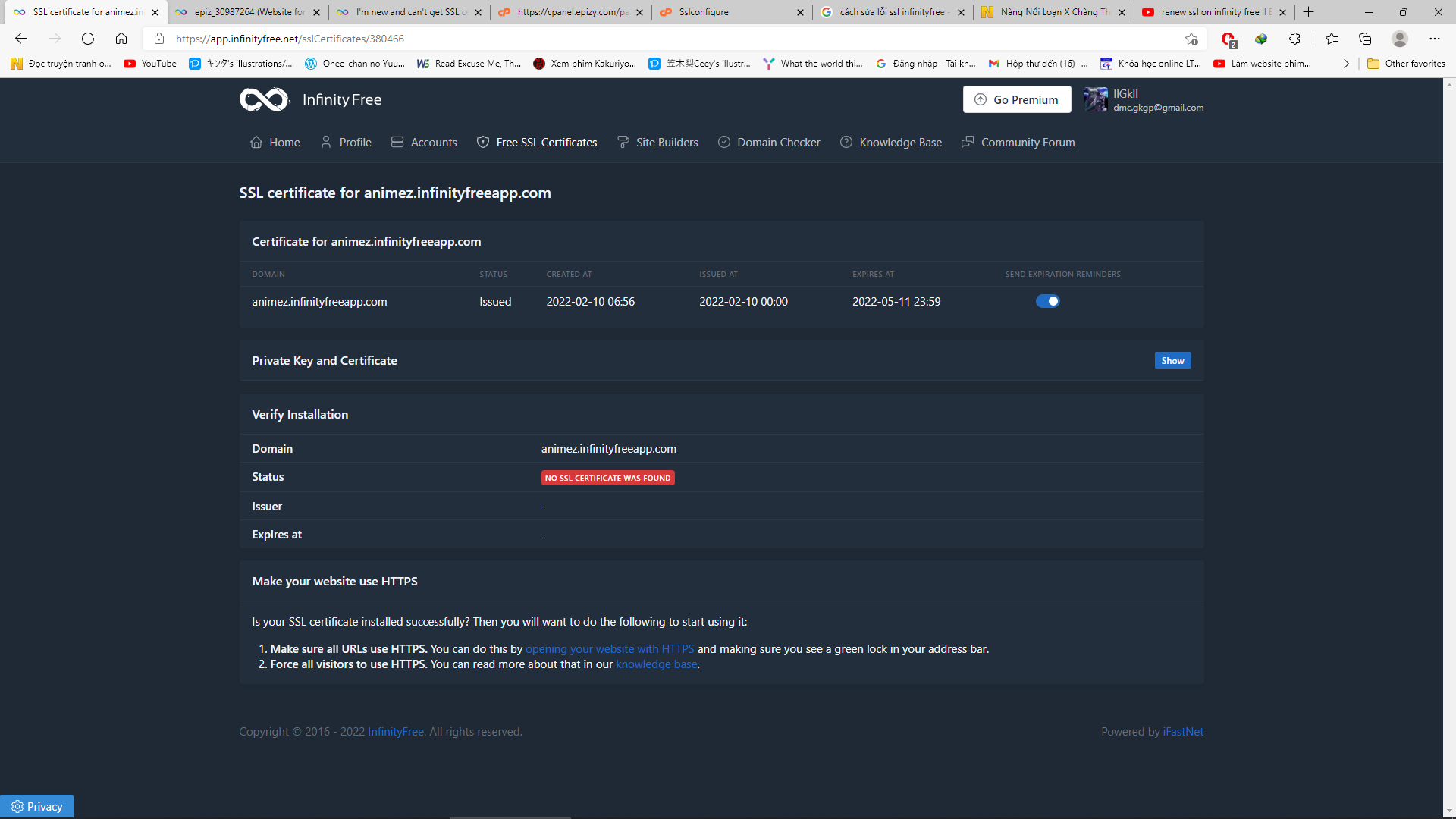
Task: Open the browser extensions puzzle icon
Action: coord(1294,39)
